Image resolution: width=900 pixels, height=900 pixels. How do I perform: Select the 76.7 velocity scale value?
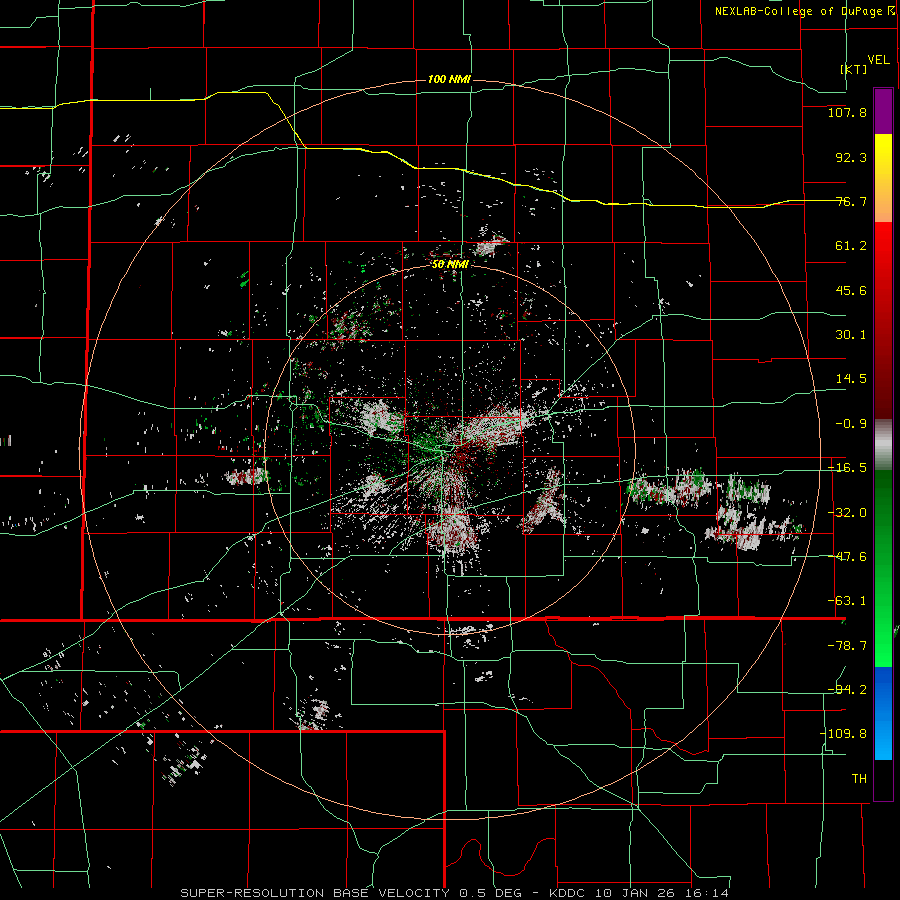(851, 201)
